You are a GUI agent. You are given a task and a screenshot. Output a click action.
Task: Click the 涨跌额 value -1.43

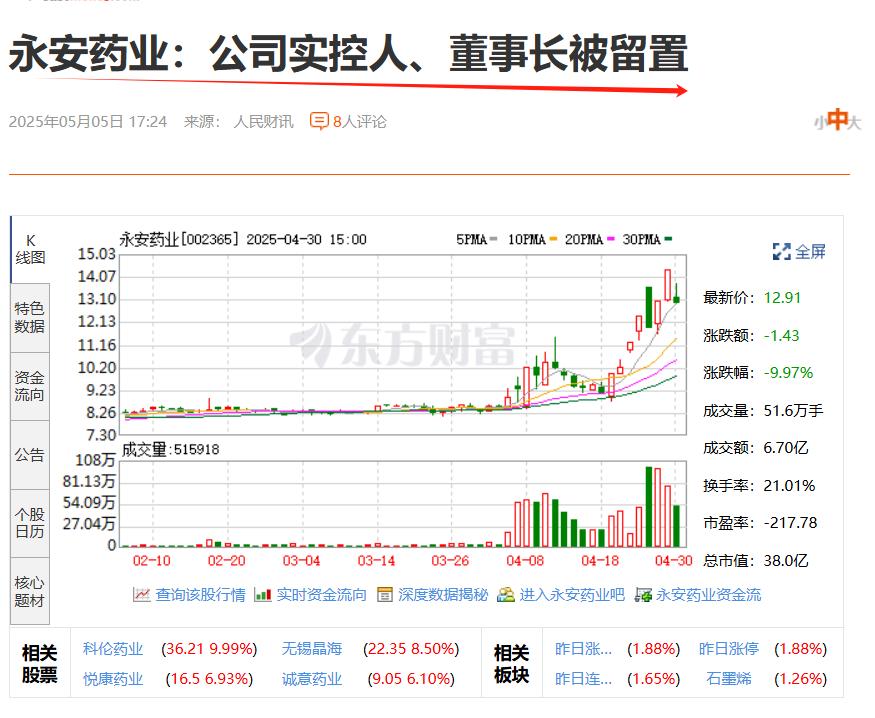coord(781,335)
